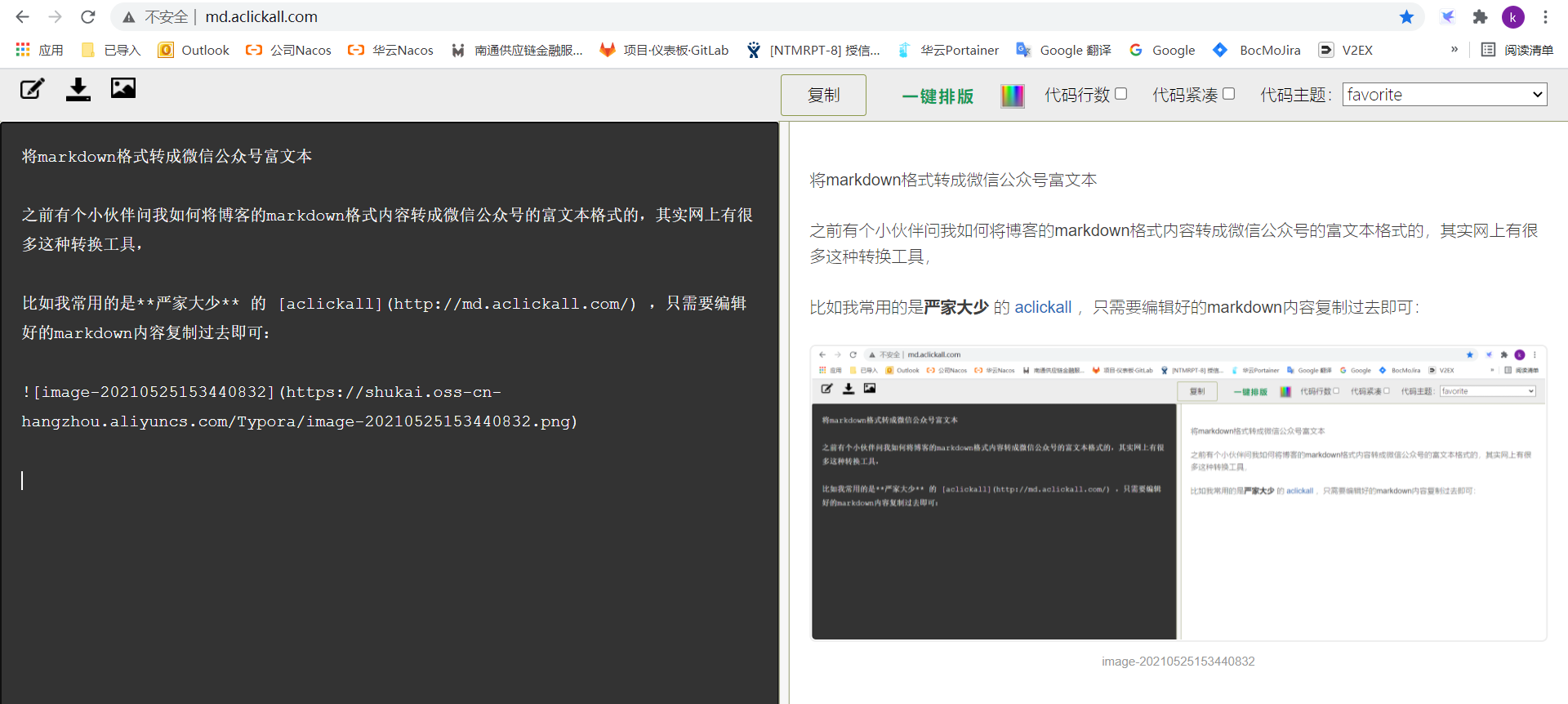The image size is (1568, 704).
Task: Click the editor's first title line
Action: pos(167,156)
